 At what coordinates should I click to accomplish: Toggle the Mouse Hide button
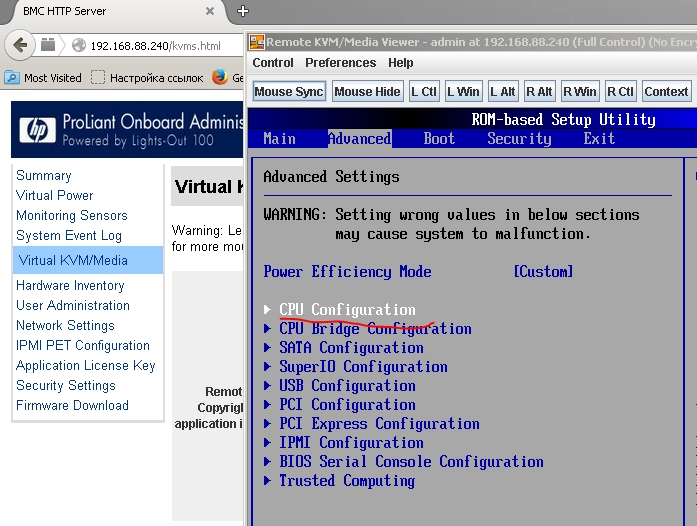368,92
